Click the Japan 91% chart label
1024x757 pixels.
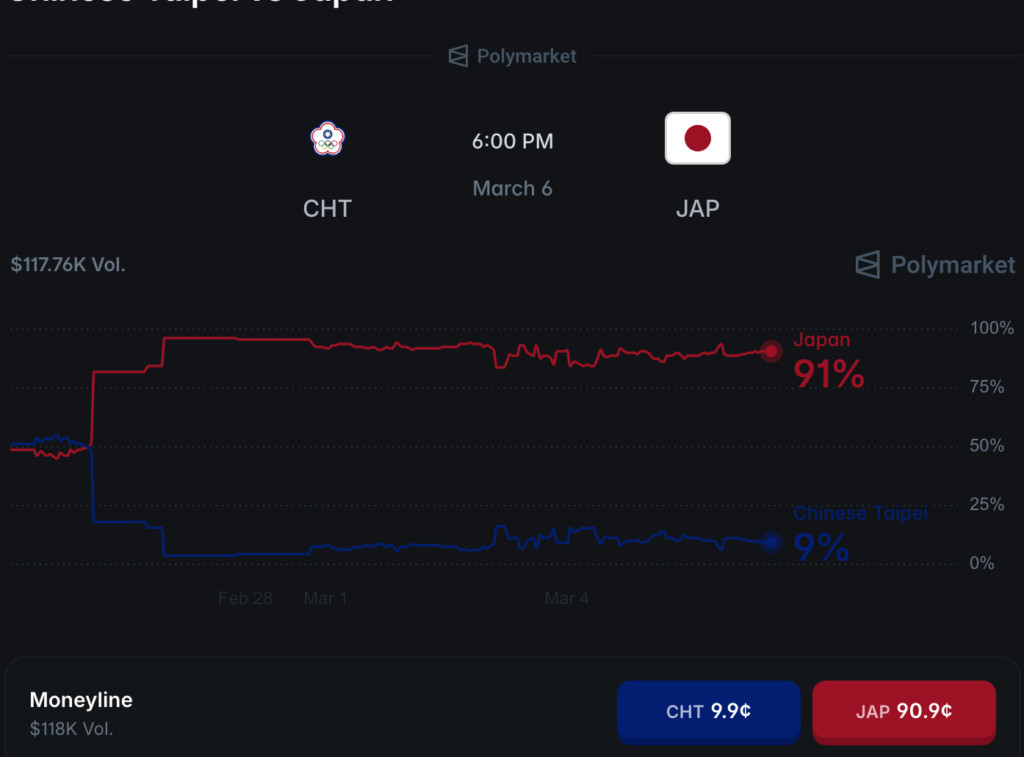click(x=828, y=364)
